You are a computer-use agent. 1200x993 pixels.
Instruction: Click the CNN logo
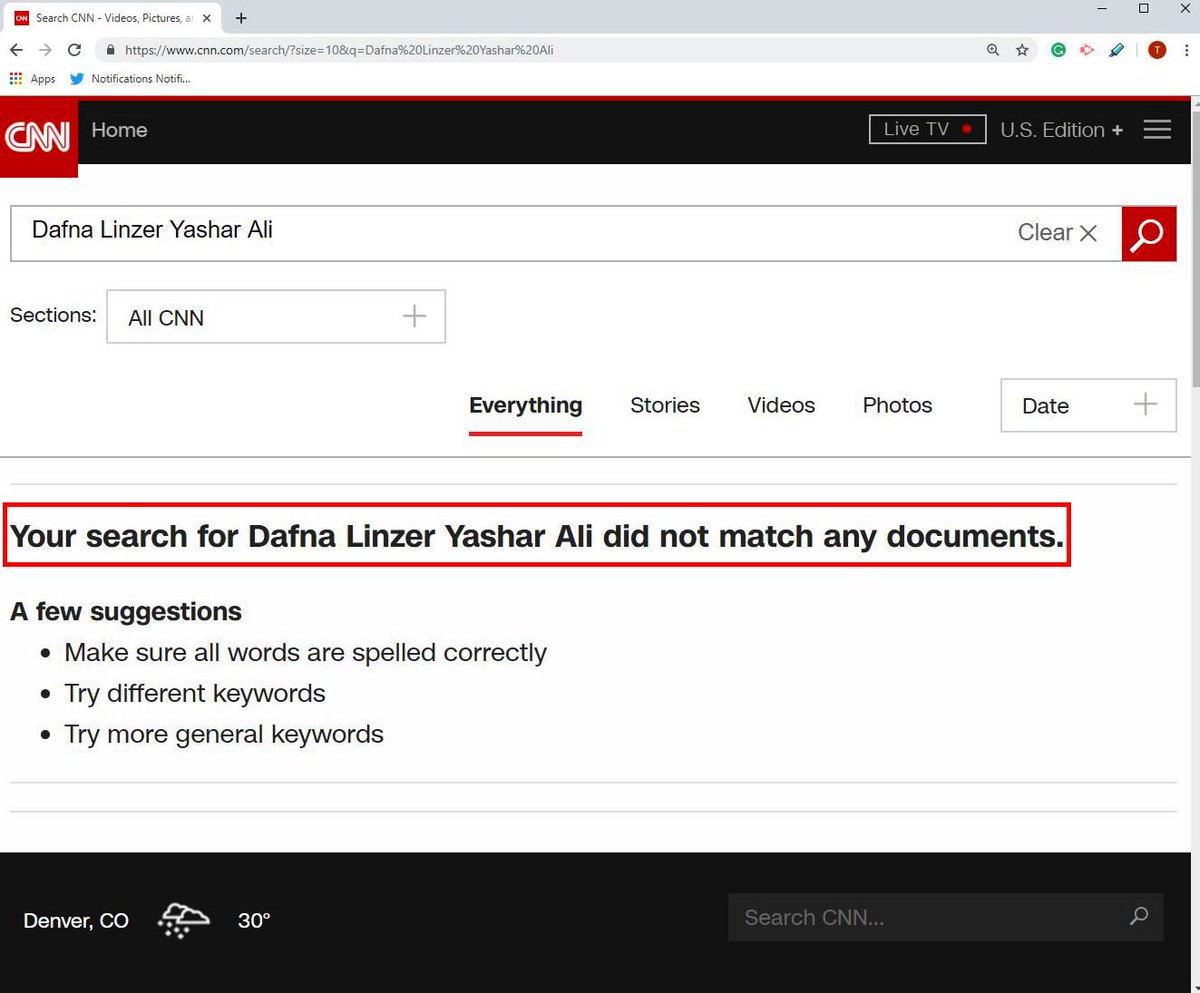click(39, 138)
